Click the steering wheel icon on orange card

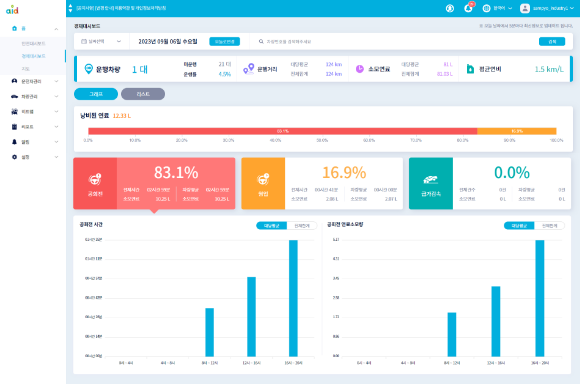point(263,179)
